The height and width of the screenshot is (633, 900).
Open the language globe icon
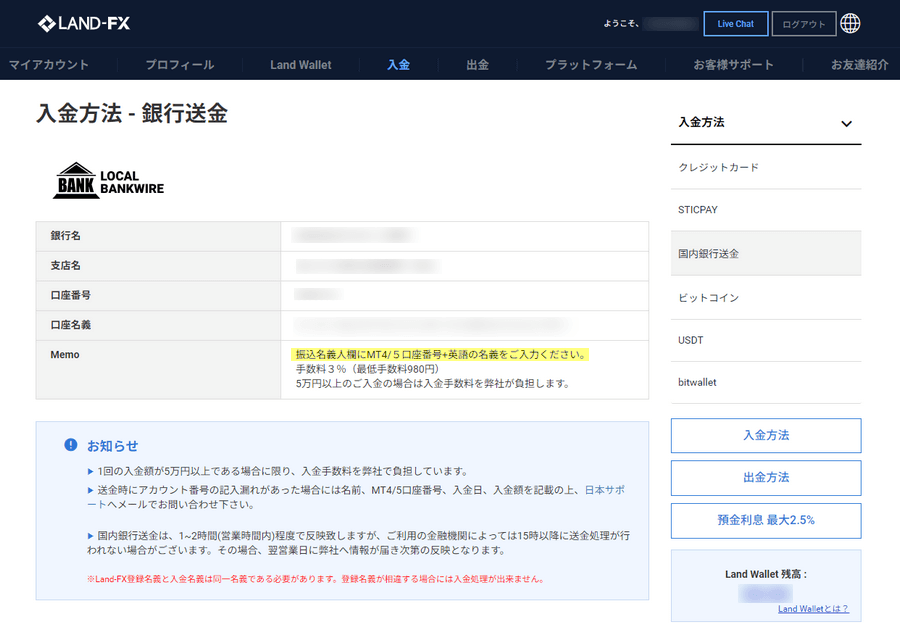(850, 24)
